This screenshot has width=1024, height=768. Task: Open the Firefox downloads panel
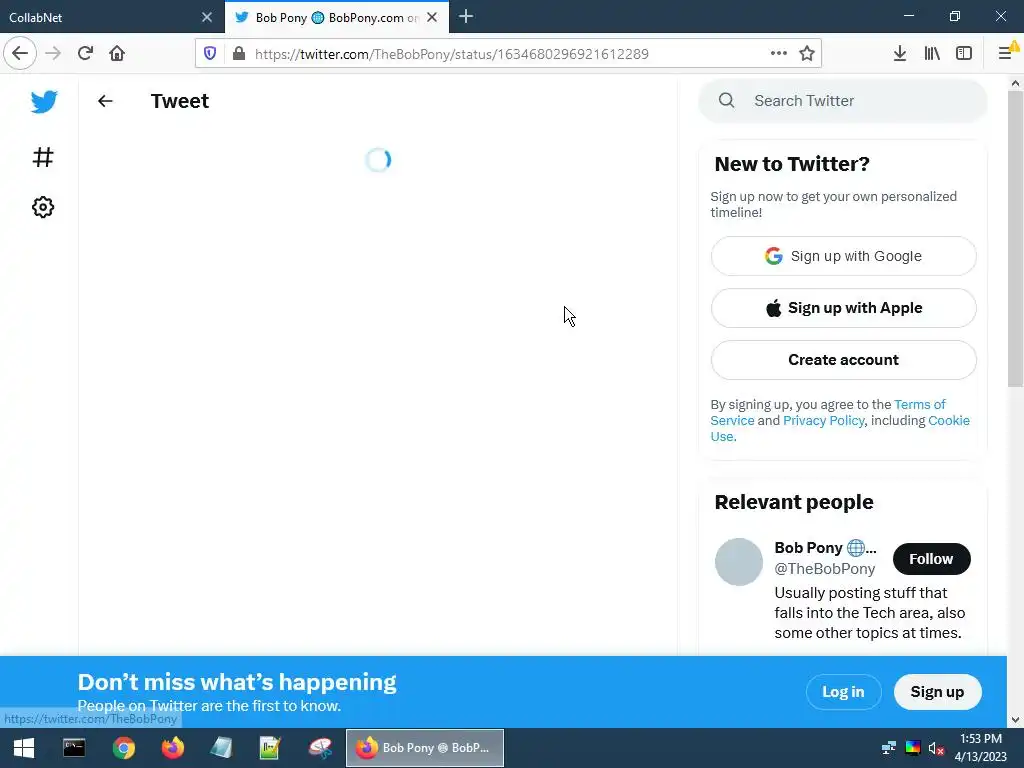(900, 54)
